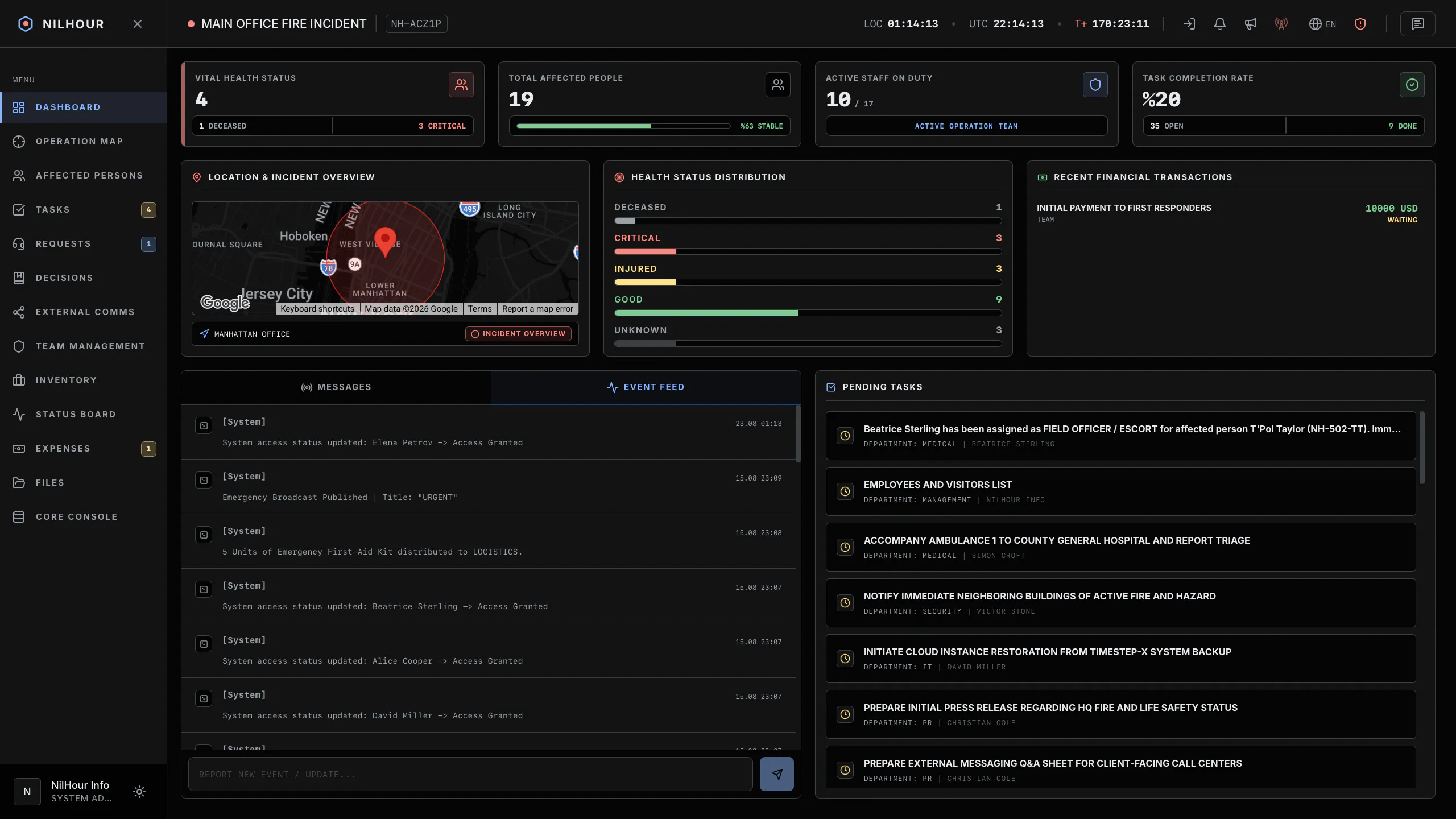Open Team Management in the sidebar

[84, 346]
